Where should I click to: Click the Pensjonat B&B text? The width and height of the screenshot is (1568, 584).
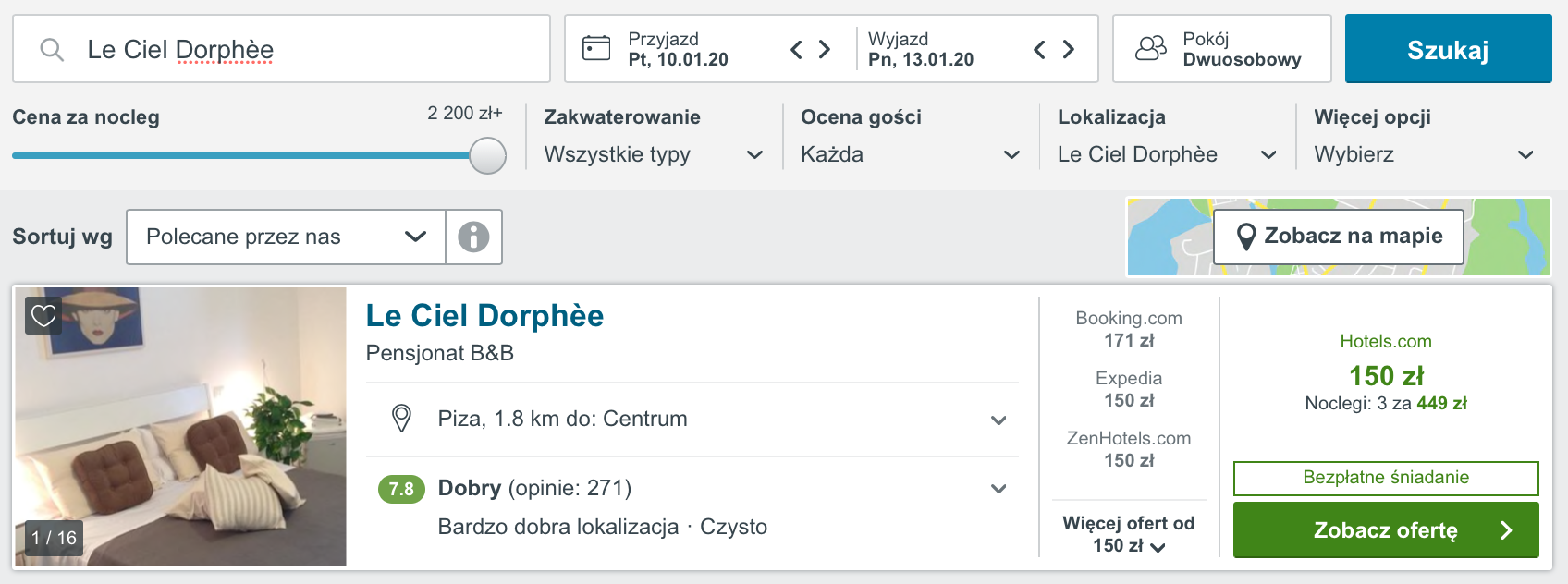click(x=440, y=353)
